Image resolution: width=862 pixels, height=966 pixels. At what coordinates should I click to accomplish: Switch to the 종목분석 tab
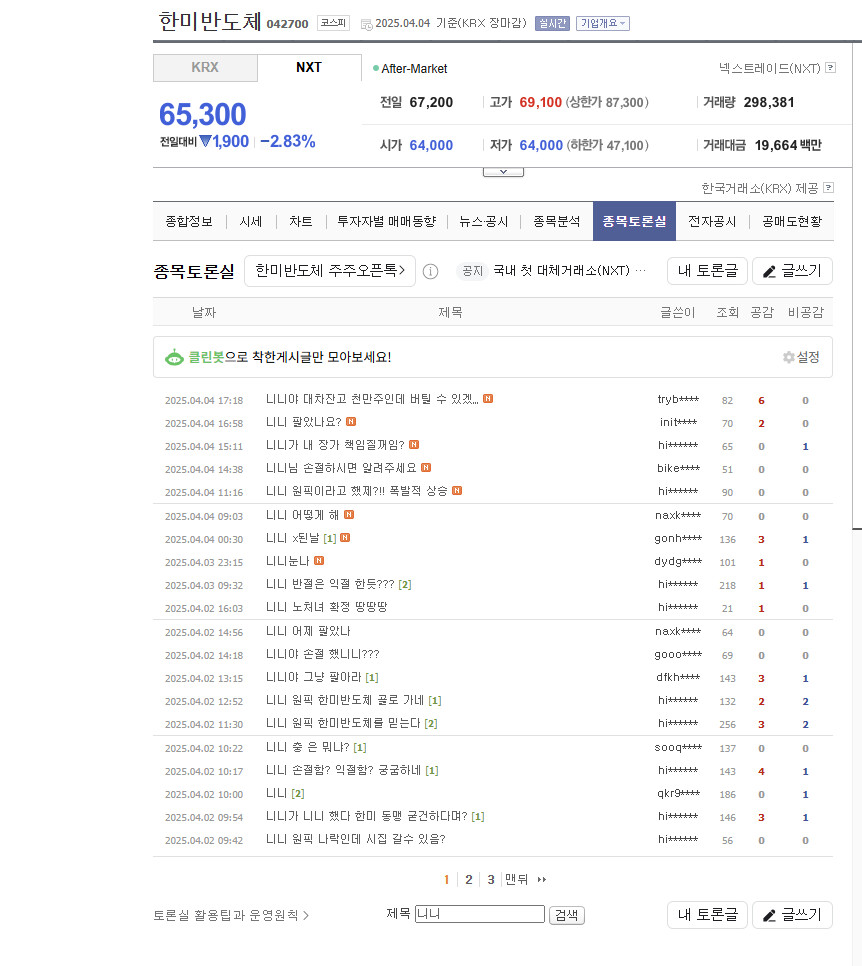click(x=556, y=221)
